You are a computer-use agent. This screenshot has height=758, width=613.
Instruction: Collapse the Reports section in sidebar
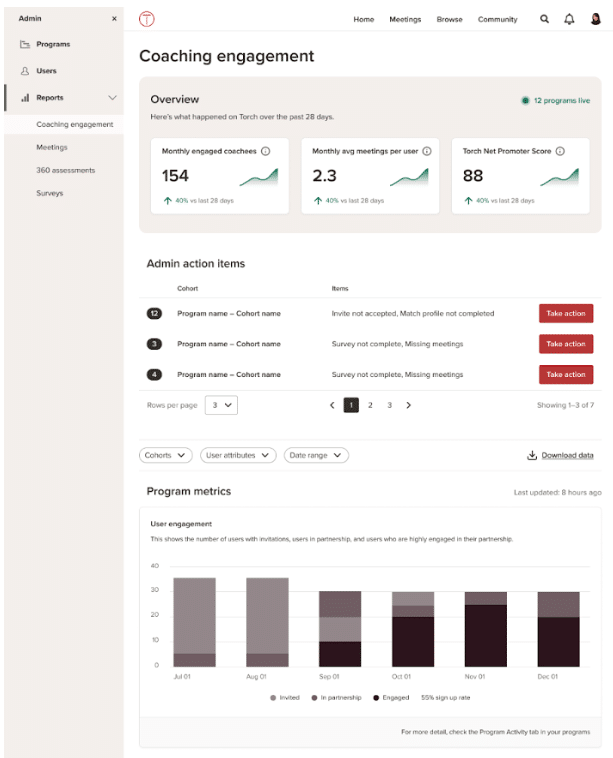tap(112, 98)
